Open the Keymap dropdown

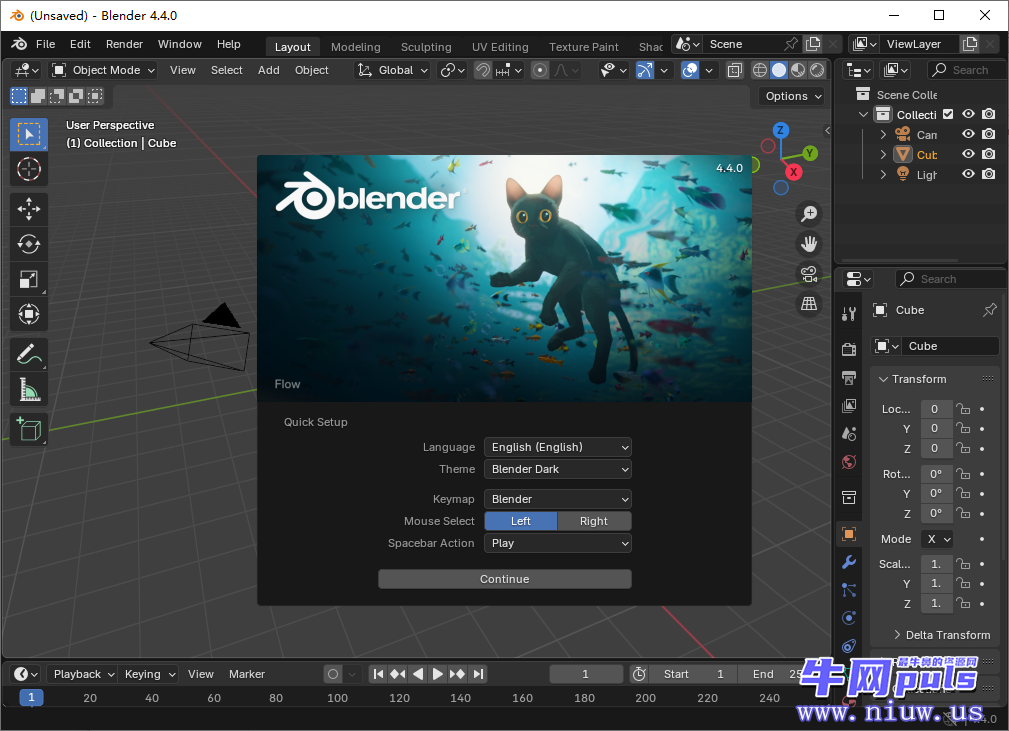tap(558, 499)
